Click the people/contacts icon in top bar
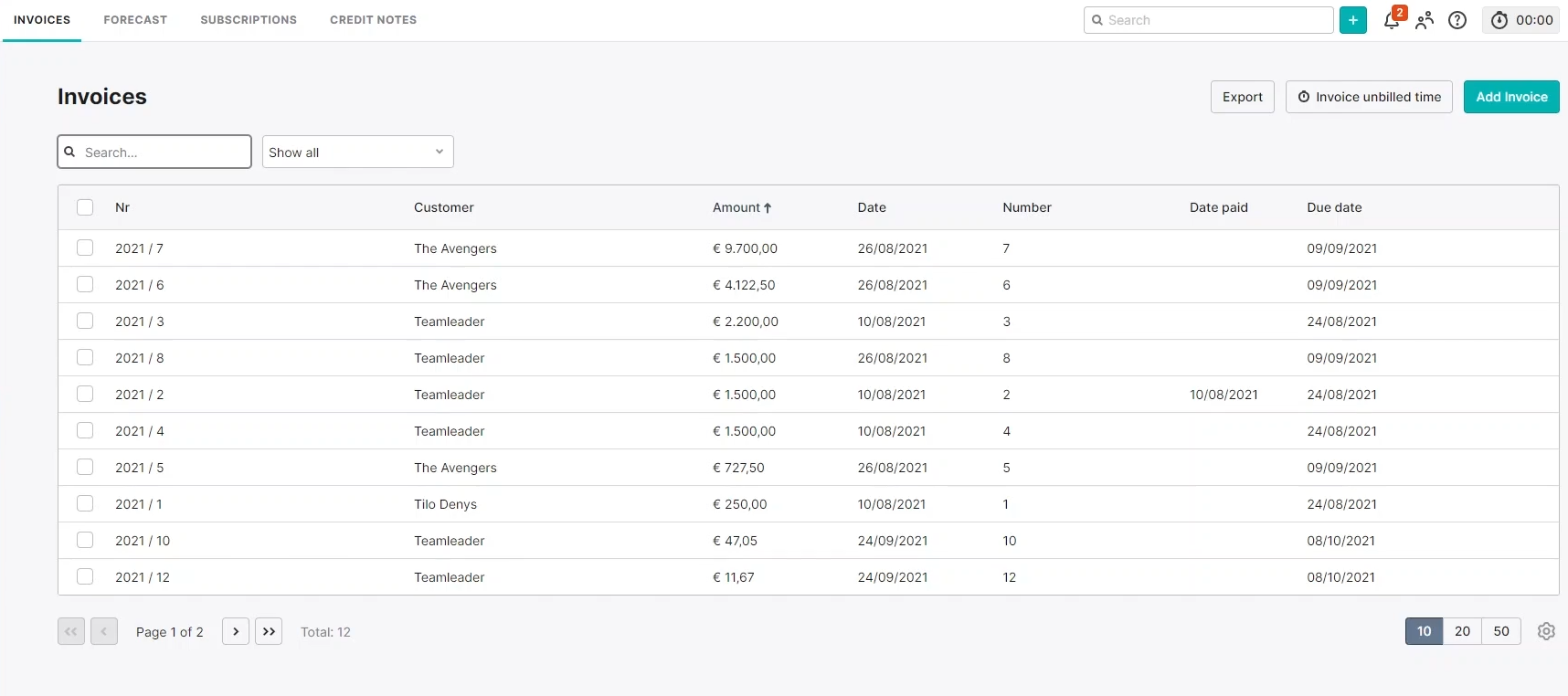 1425,20
